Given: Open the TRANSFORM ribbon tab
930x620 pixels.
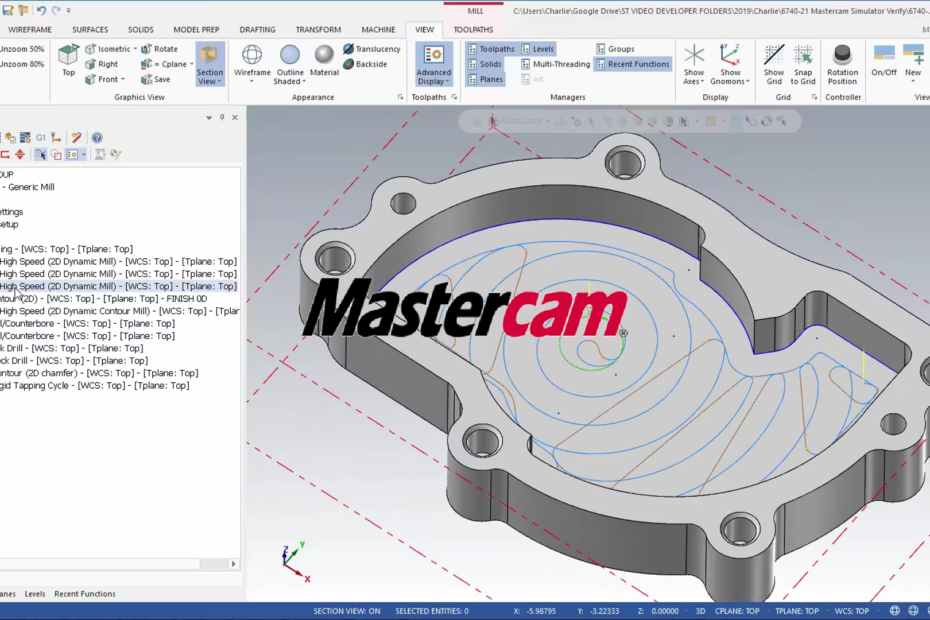Looking at the screenshot, I should (x=319, y=30).
